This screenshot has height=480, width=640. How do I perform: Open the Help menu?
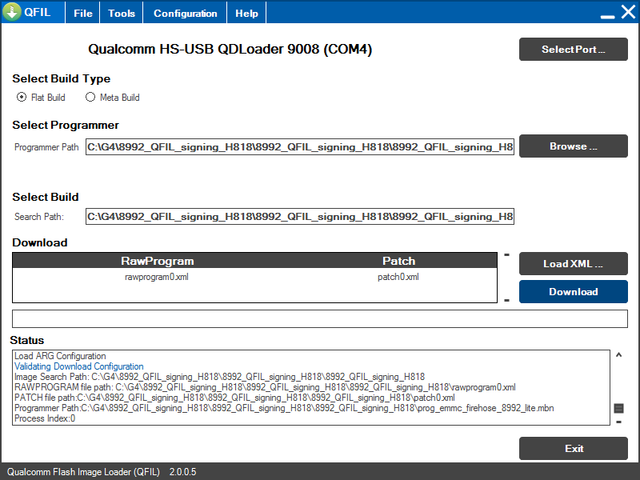(x=247, y=13)
